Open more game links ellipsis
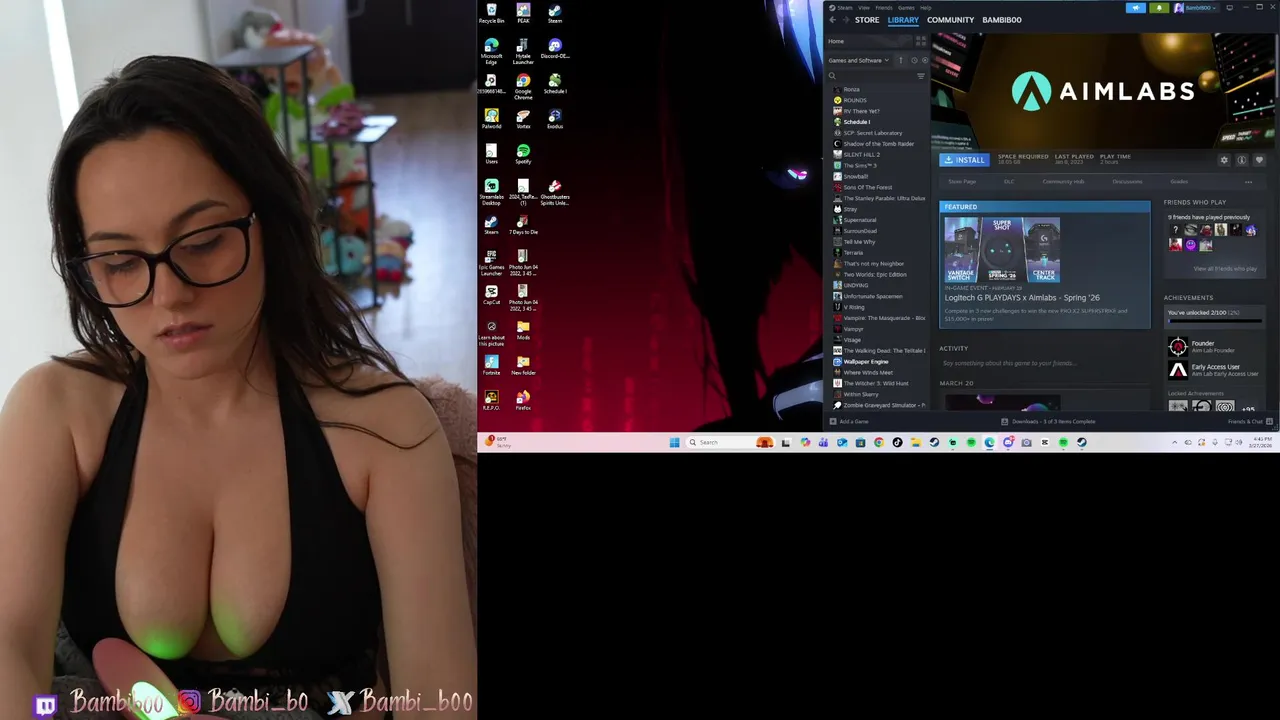 click(x=1248, y=182)
